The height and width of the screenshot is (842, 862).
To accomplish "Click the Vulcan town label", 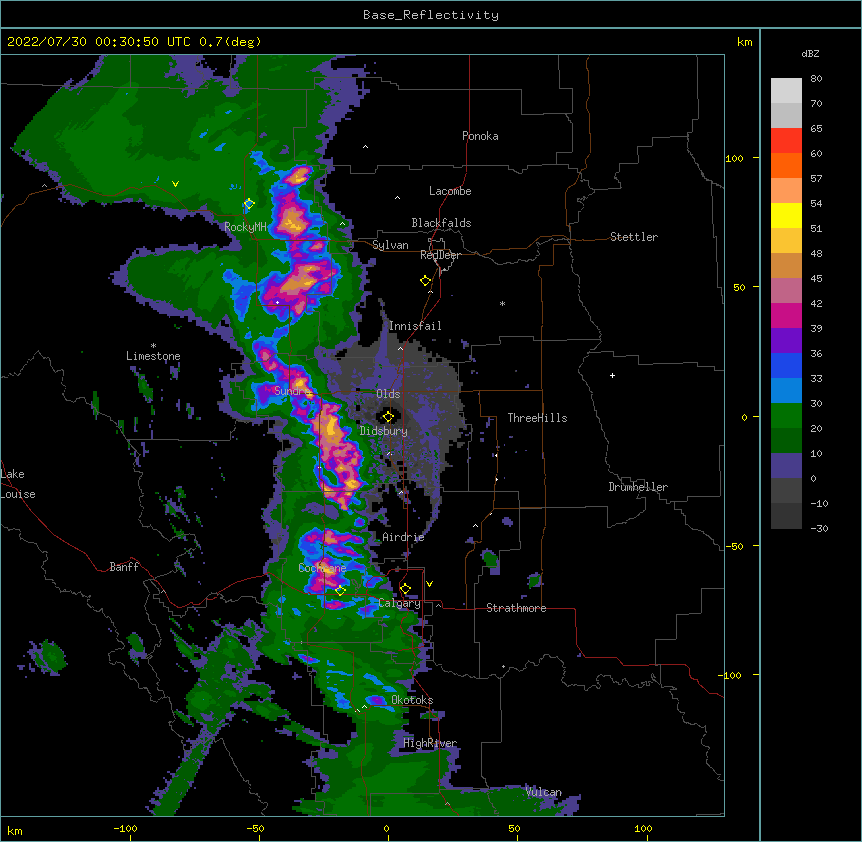I will [x=543, y=792].
